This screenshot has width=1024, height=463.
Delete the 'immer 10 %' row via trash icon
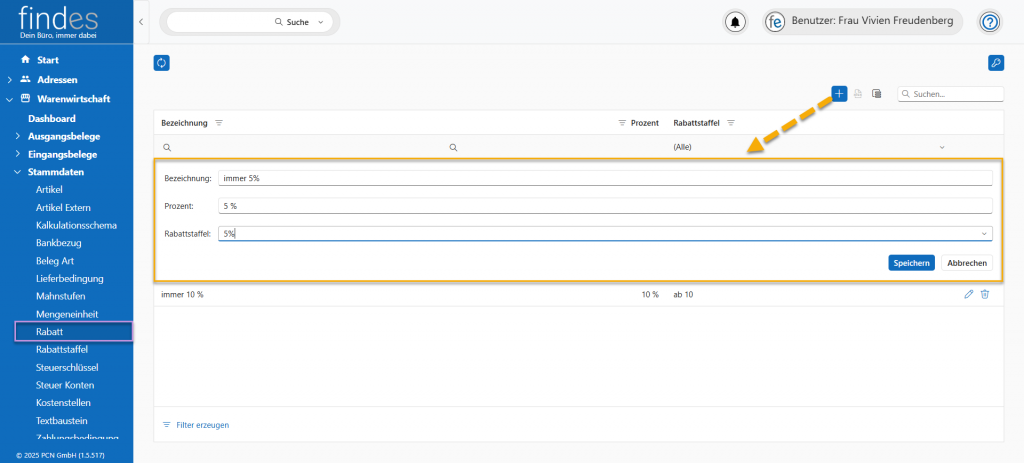tap(985, 294)
